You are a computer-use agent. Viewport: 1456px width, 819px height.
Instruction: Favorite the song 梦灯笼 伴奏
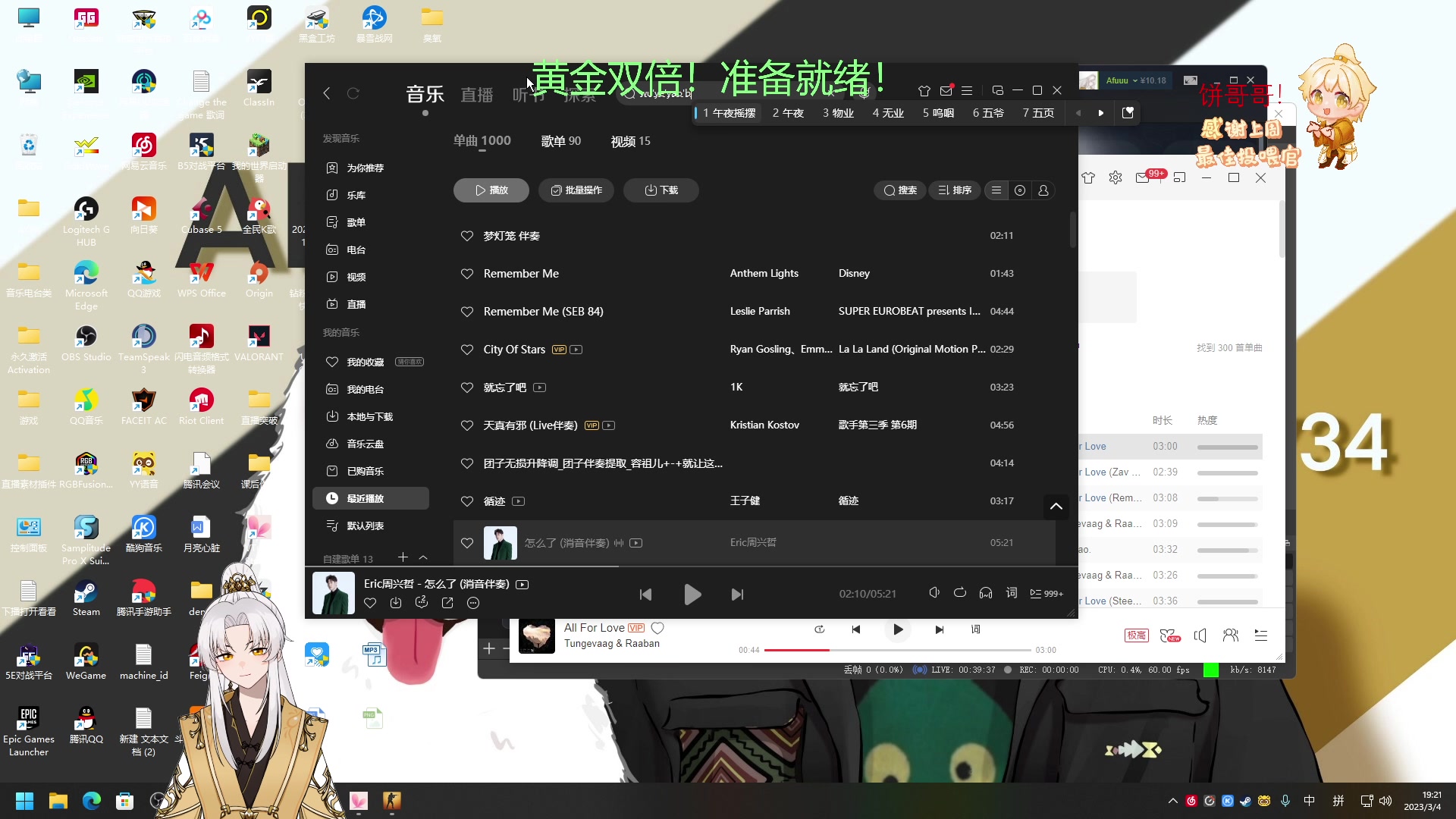click(467, 236)
